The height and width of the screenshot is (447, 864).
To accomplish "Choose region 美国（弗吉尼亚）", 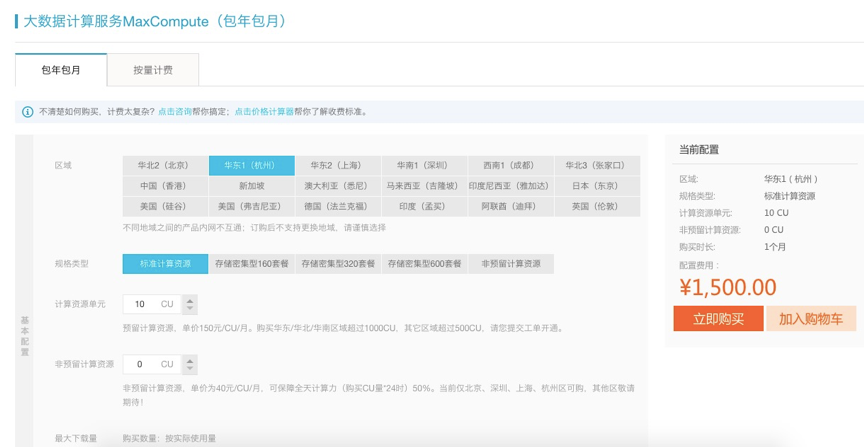I will [251, 207].
